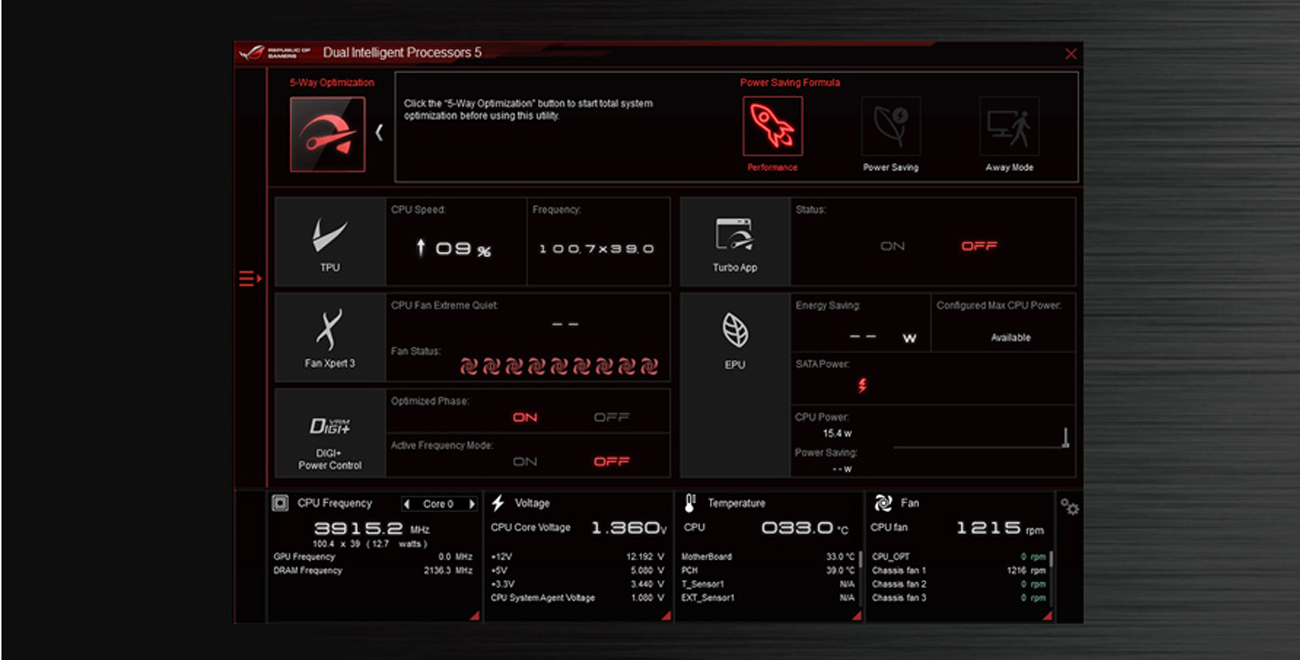This screenshot has height=660, width=1300.
Task: Switch to next core with right arrow
Action: (472, 504)
